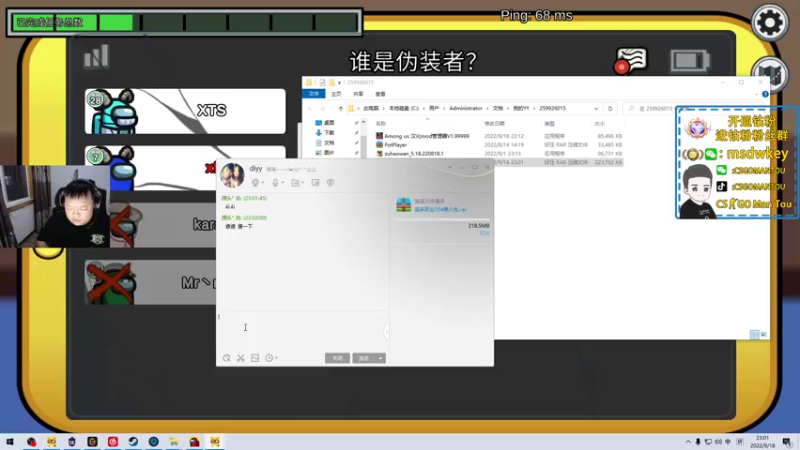Sort files by 大小 column
Image resolution: width=800 pixels, height=450 pixels.
[x=599, y=123]
